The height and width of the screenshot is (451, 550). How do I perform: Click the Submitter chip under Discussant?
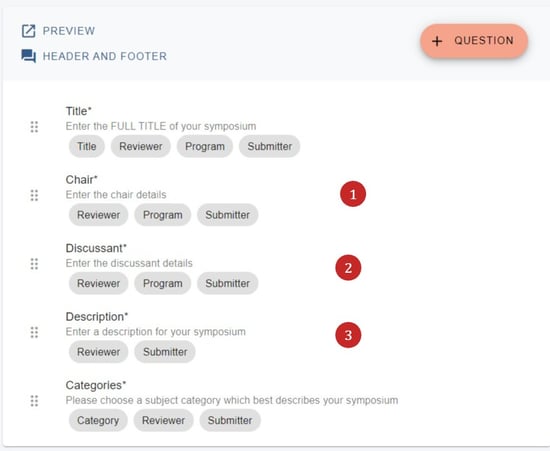228,283
